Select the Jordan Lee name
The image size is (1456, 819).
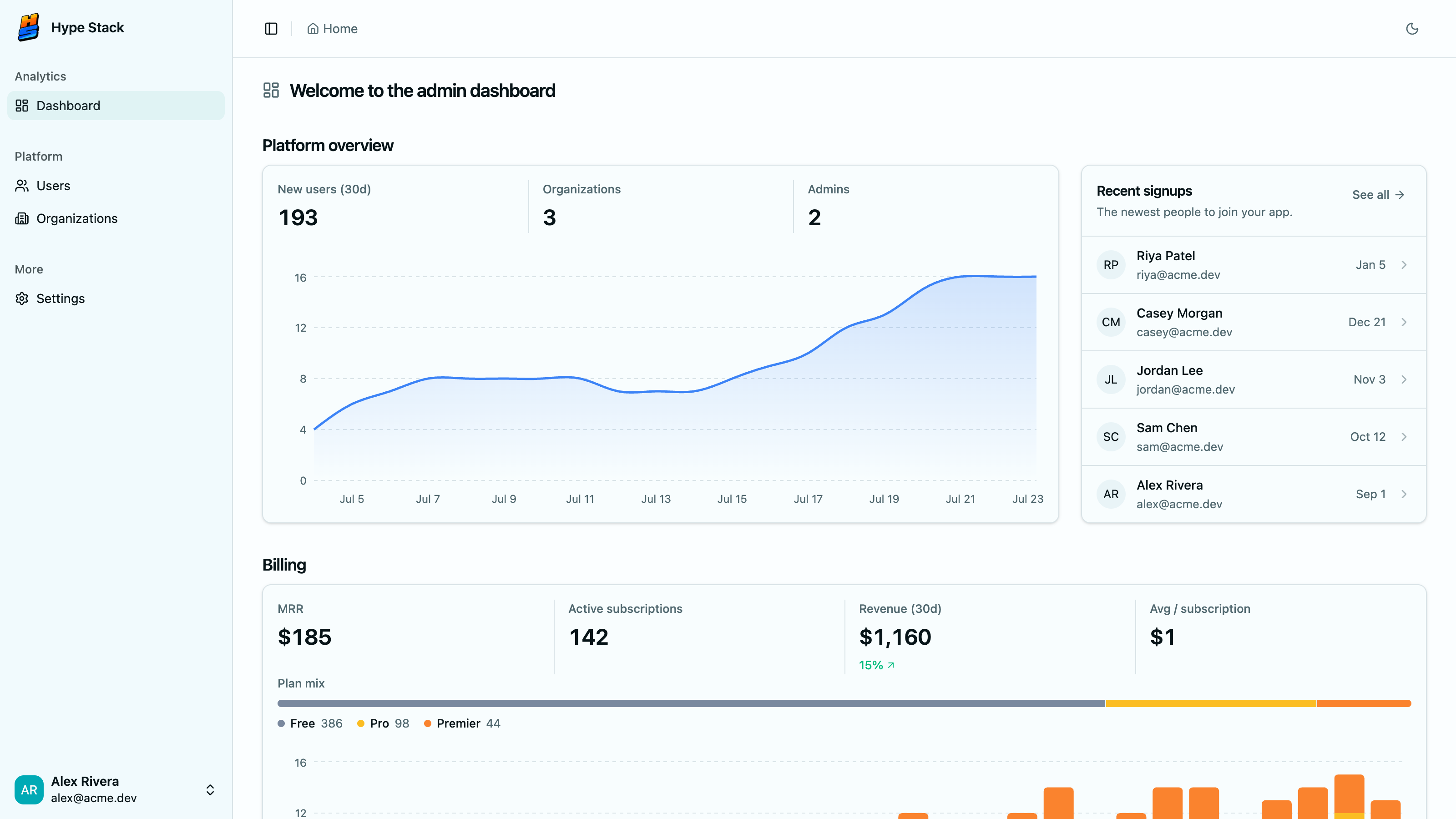tap(1169, 371)
